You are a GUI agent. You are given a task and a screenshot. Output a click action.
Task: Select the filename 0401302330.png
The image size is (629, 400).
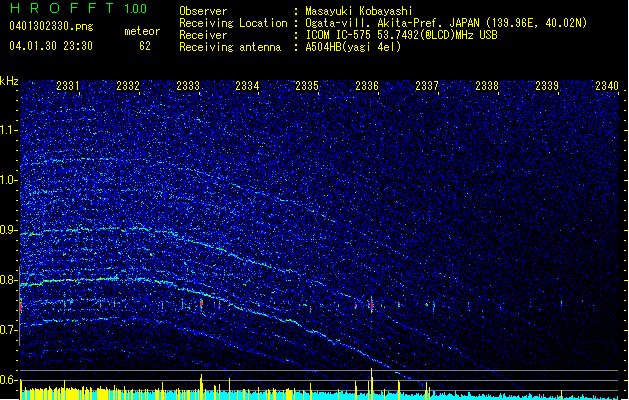(51, 26)
